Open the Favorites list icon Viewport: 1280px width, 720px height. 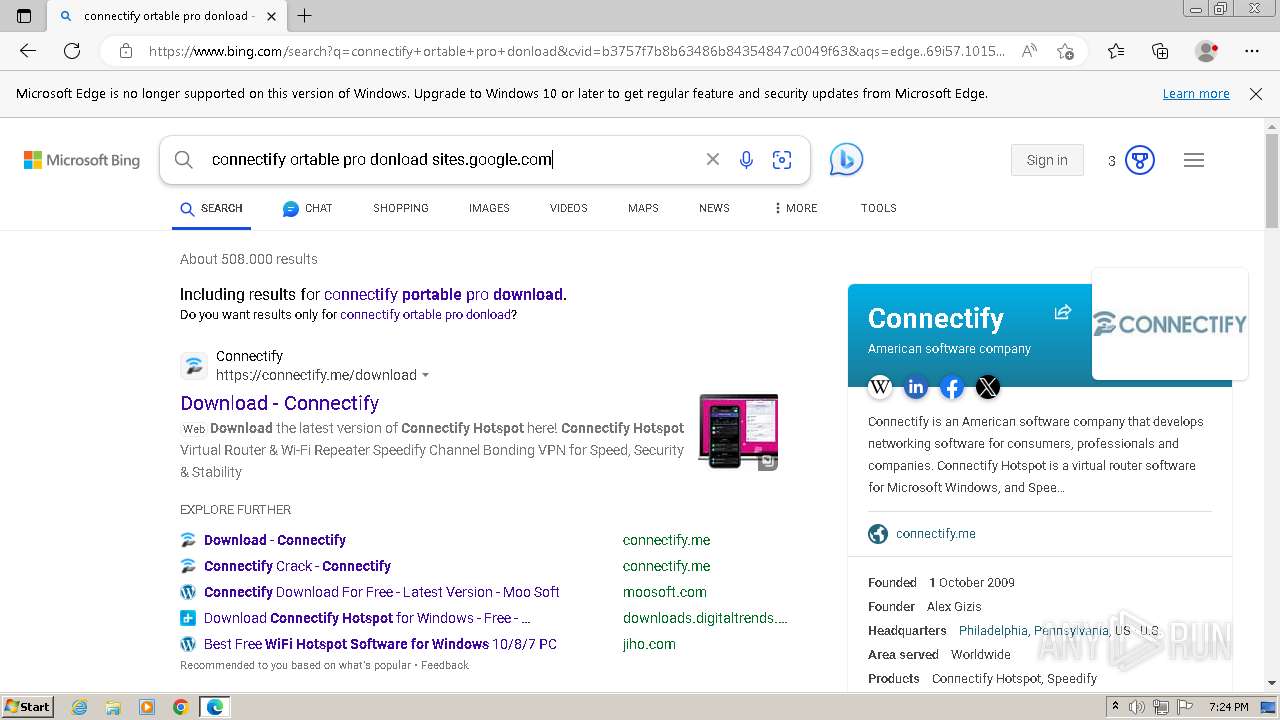point(1116,51)
